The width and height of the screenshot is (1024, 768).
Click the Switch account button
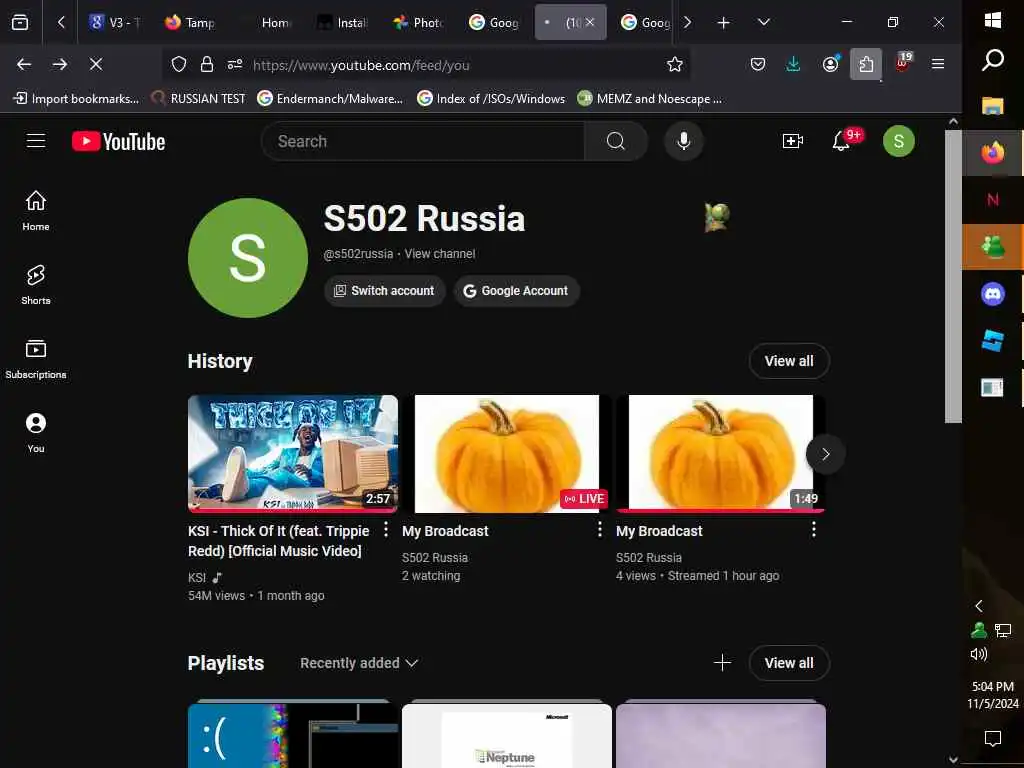385,291
